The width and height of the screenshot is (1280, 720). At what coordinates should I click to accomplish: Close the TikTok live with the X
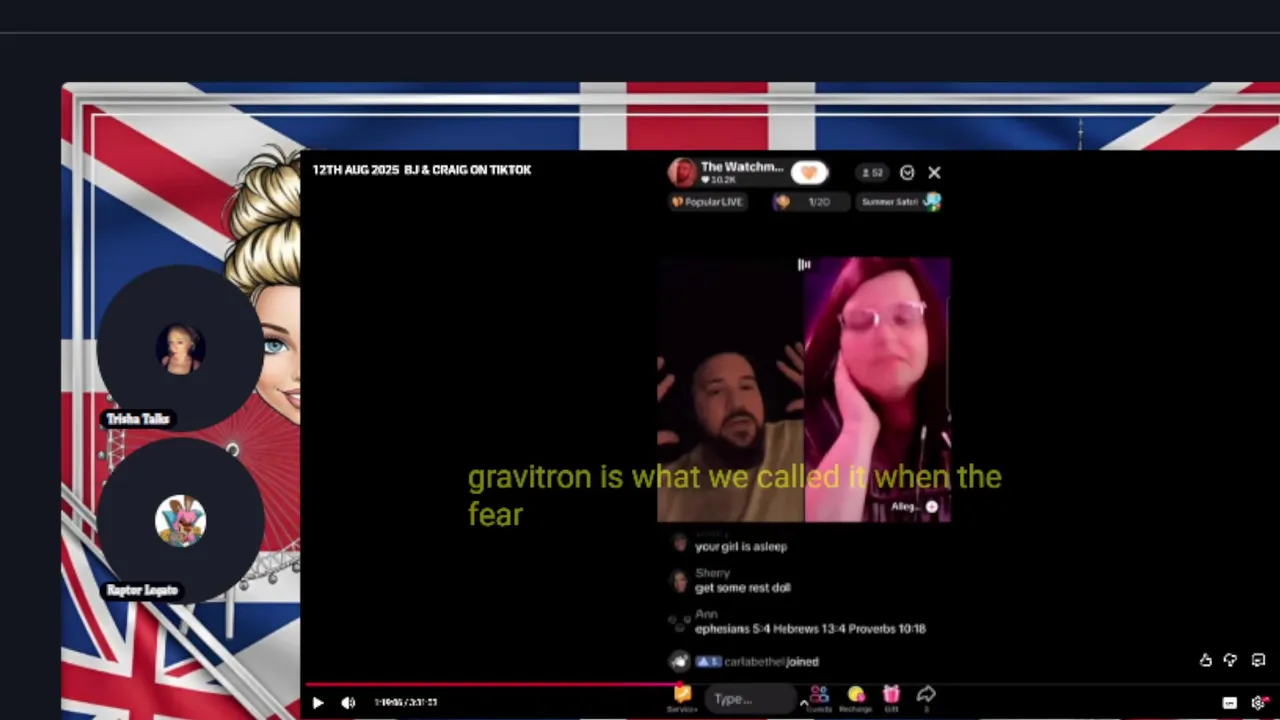[934, 173]
